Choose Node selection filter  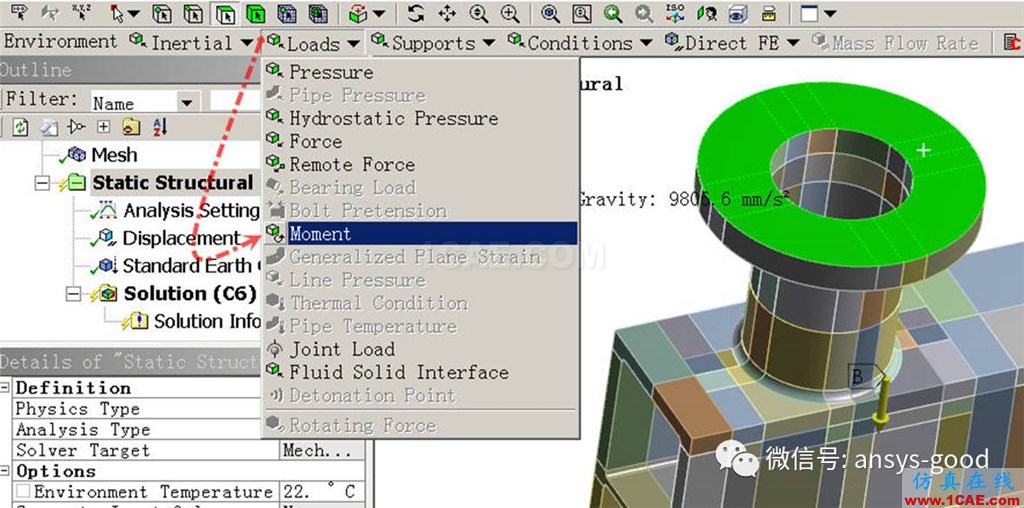(x=287, y=13)
